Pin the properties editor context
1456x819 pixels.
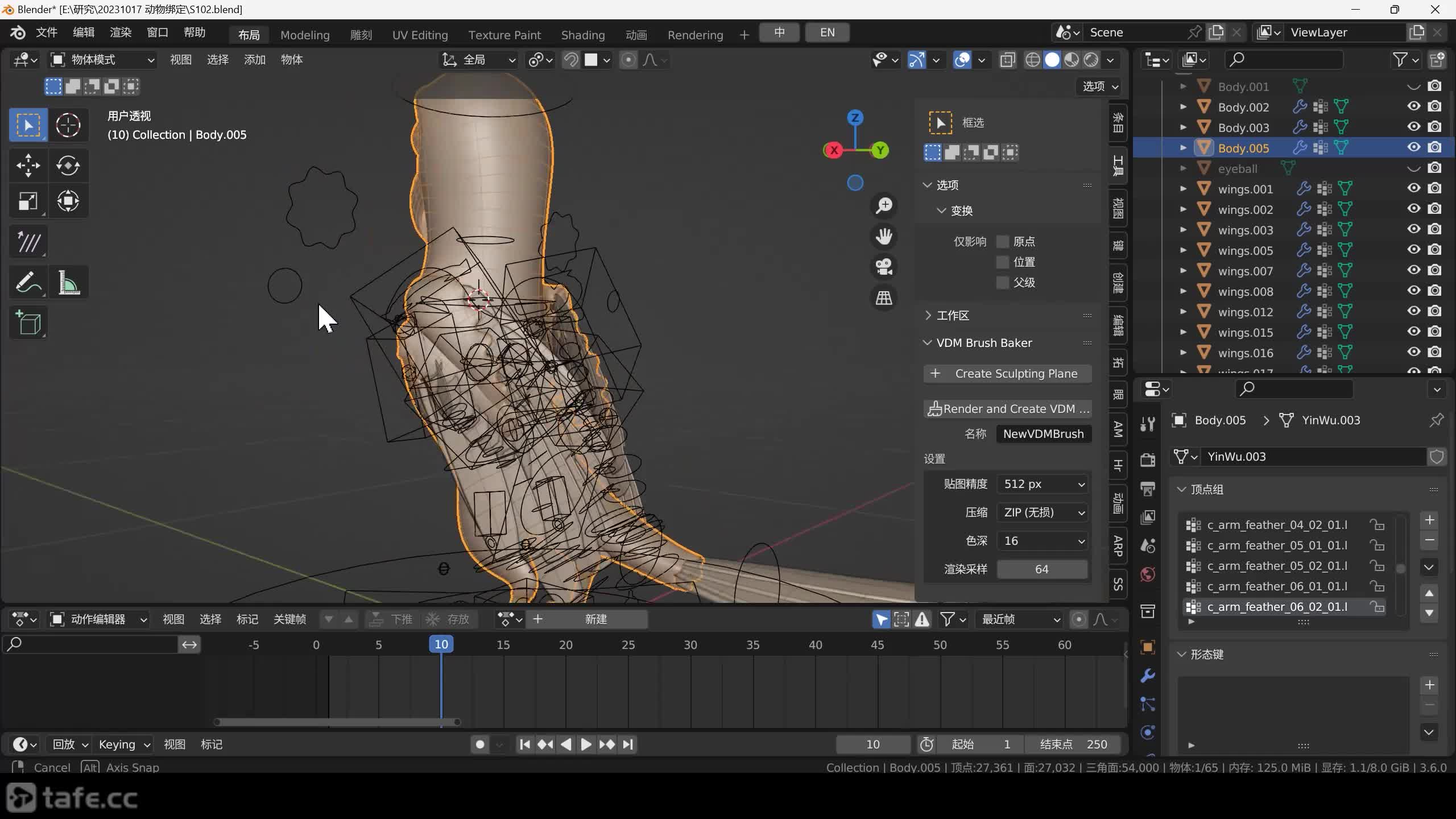point(1436,420)
